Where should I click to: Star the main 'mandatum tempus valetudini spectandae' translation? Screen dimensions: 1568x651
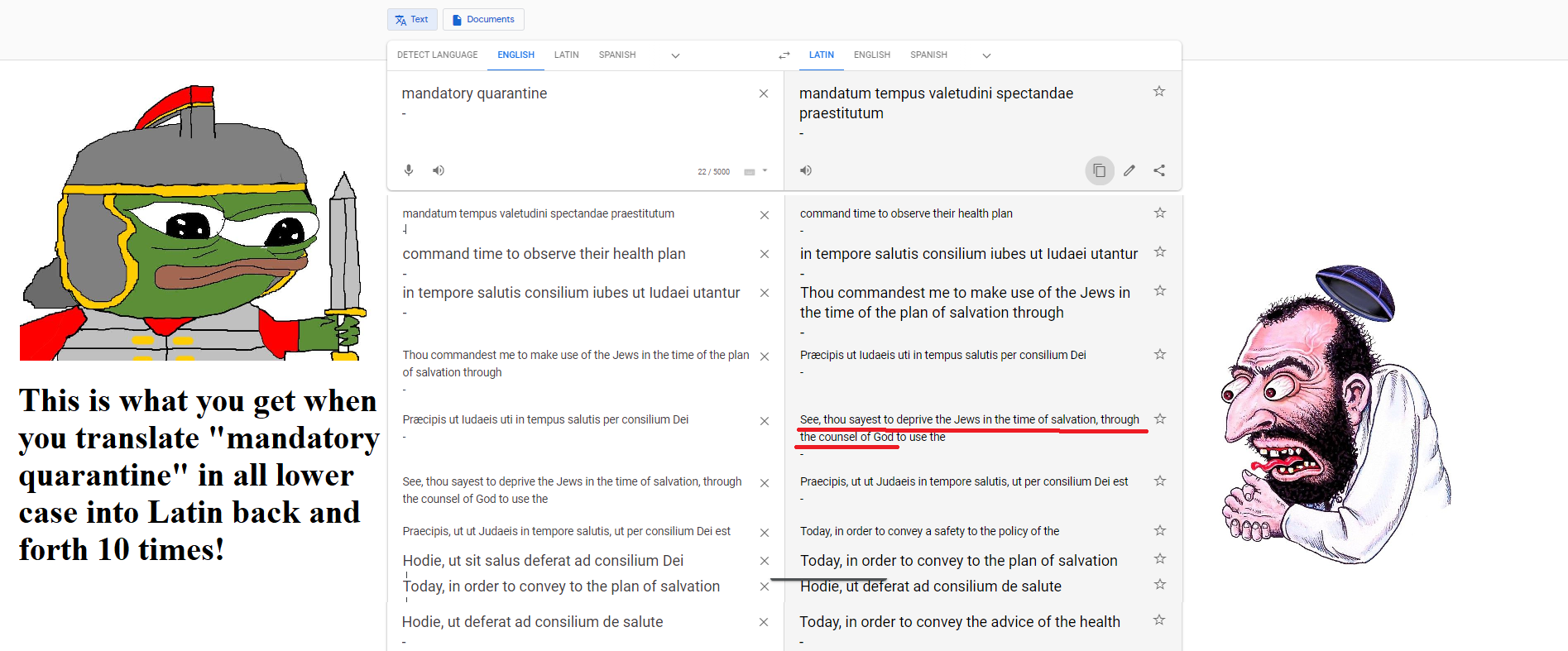(x=1159, y=91)
